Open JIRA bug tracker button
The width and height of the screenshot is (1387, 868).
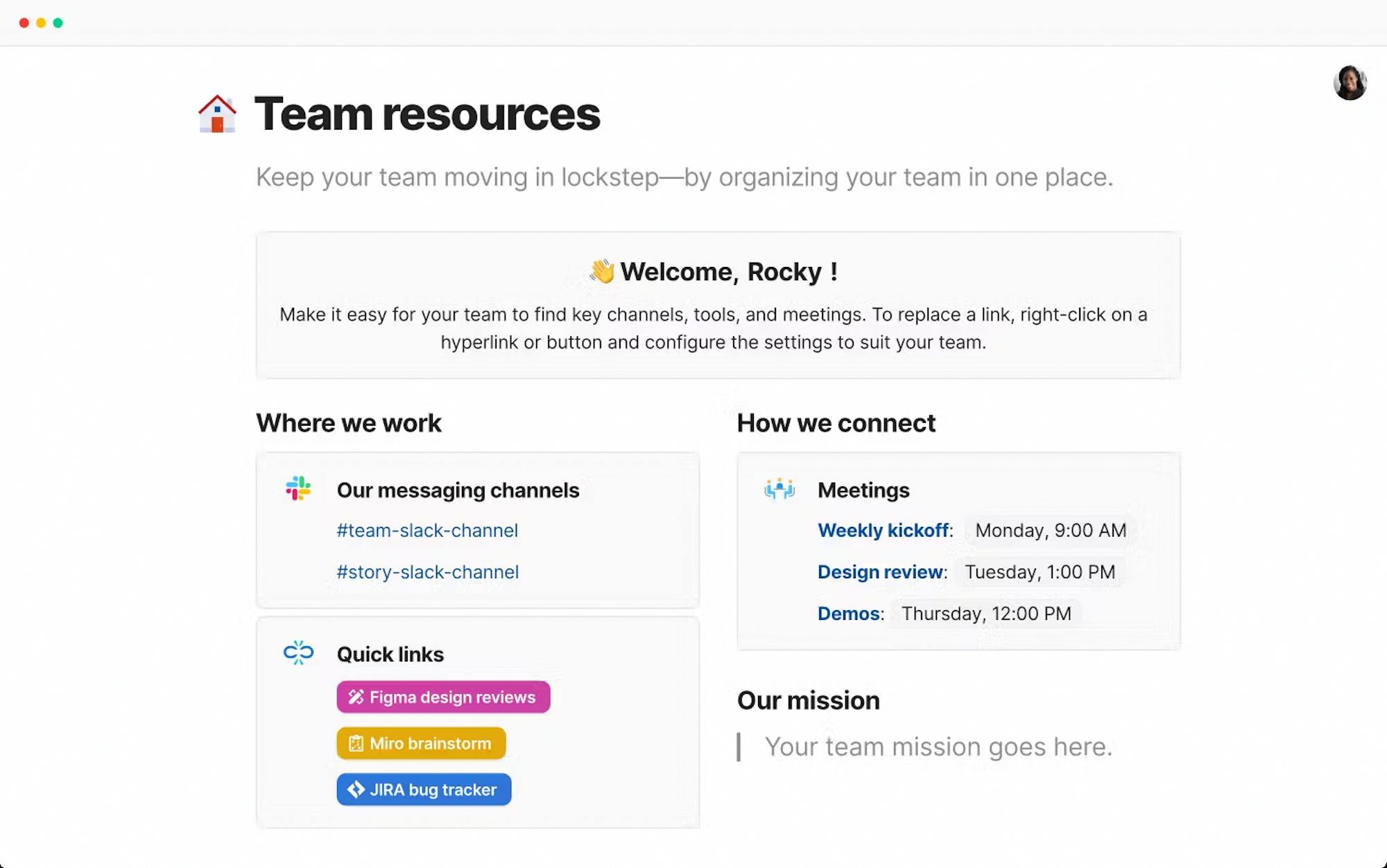424,790
